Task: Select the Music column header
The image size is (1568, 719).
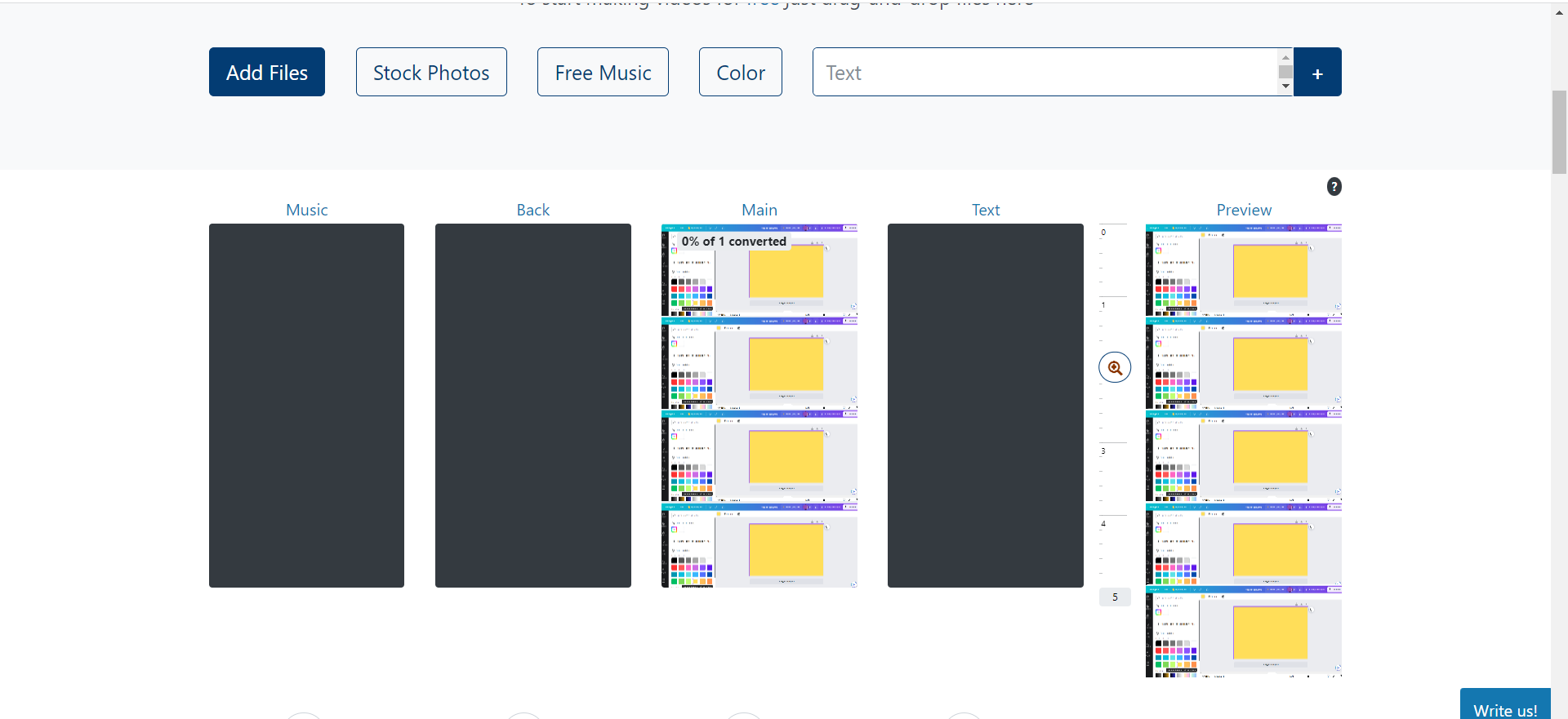Action: click(306, 210)
